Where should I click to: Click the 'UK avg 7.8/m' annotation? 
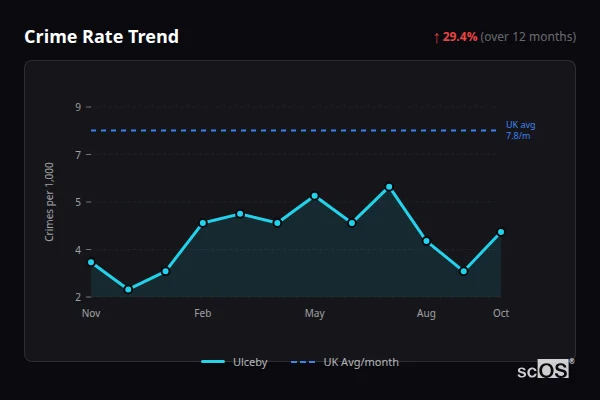(520, 130)
